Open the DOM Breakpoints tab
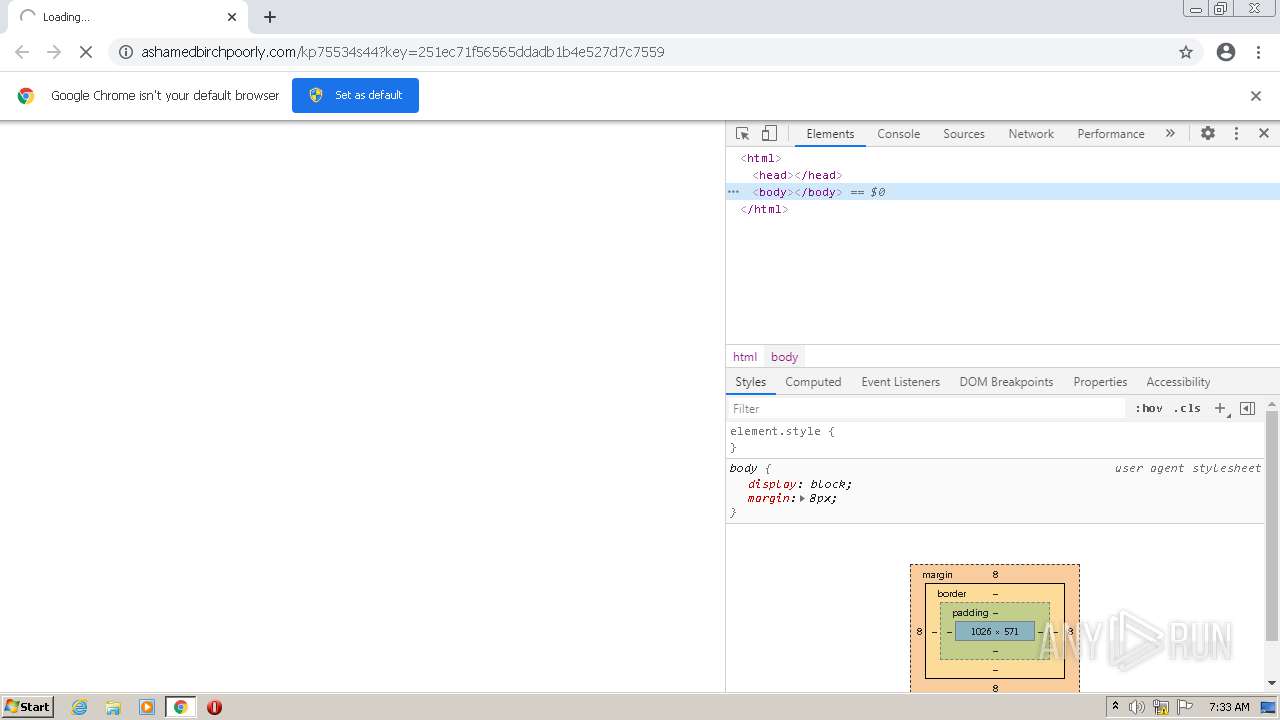The width and height of the screenshot is (1280, 720). (1006, 382)
